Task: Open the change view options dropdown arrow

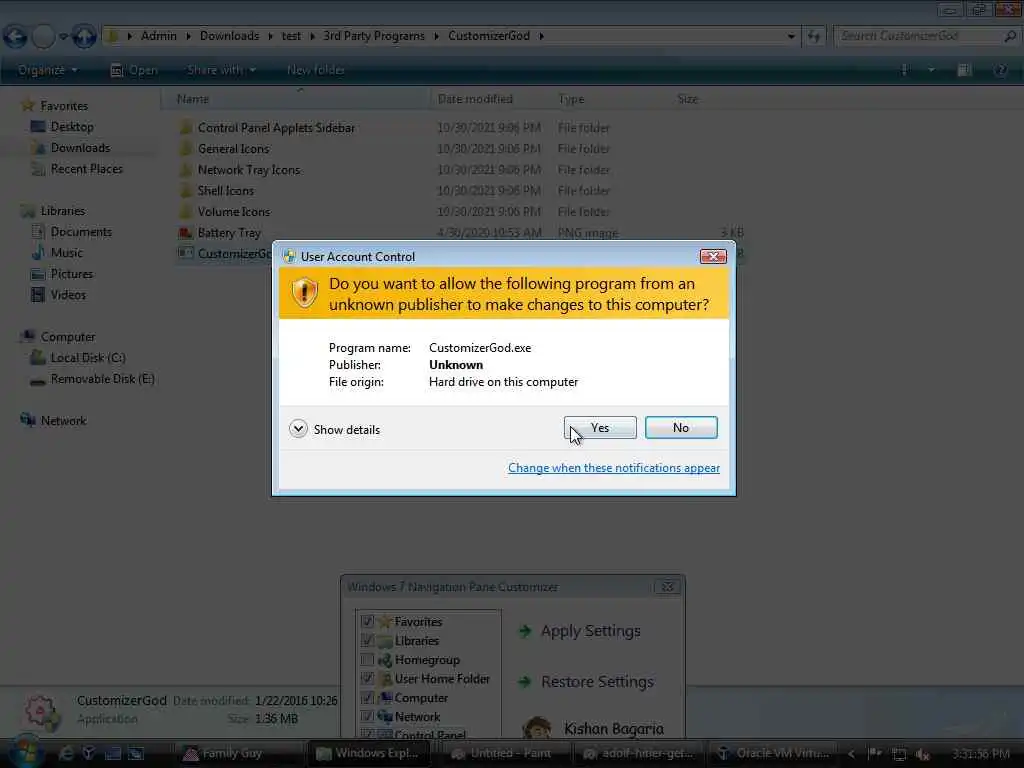Action: (931, 70)
